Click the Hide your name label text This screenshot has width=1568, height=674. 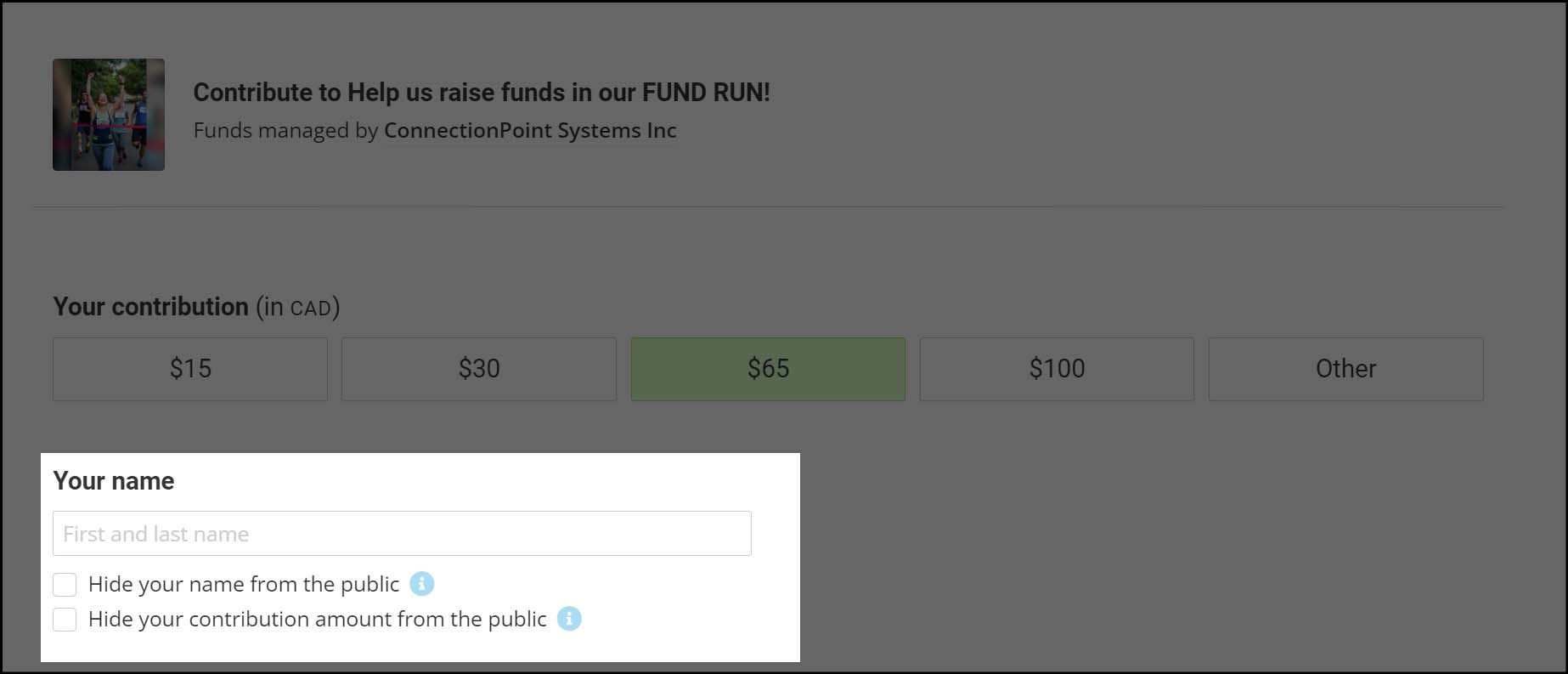244,585
